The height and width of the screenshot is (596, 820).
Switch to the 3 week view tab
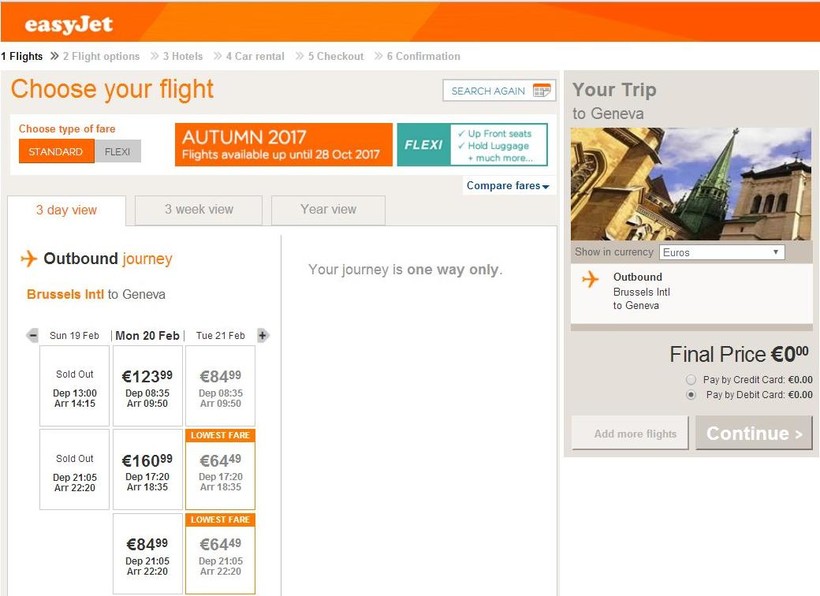tap(198, 210)
